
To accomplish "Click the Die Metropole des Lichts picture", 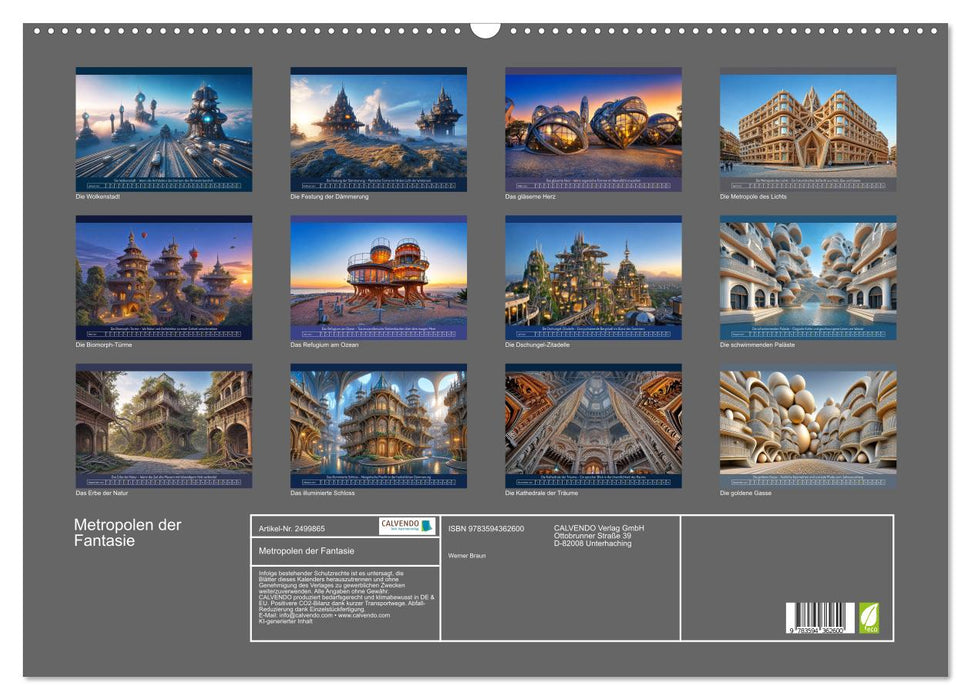I will (808, 129).
